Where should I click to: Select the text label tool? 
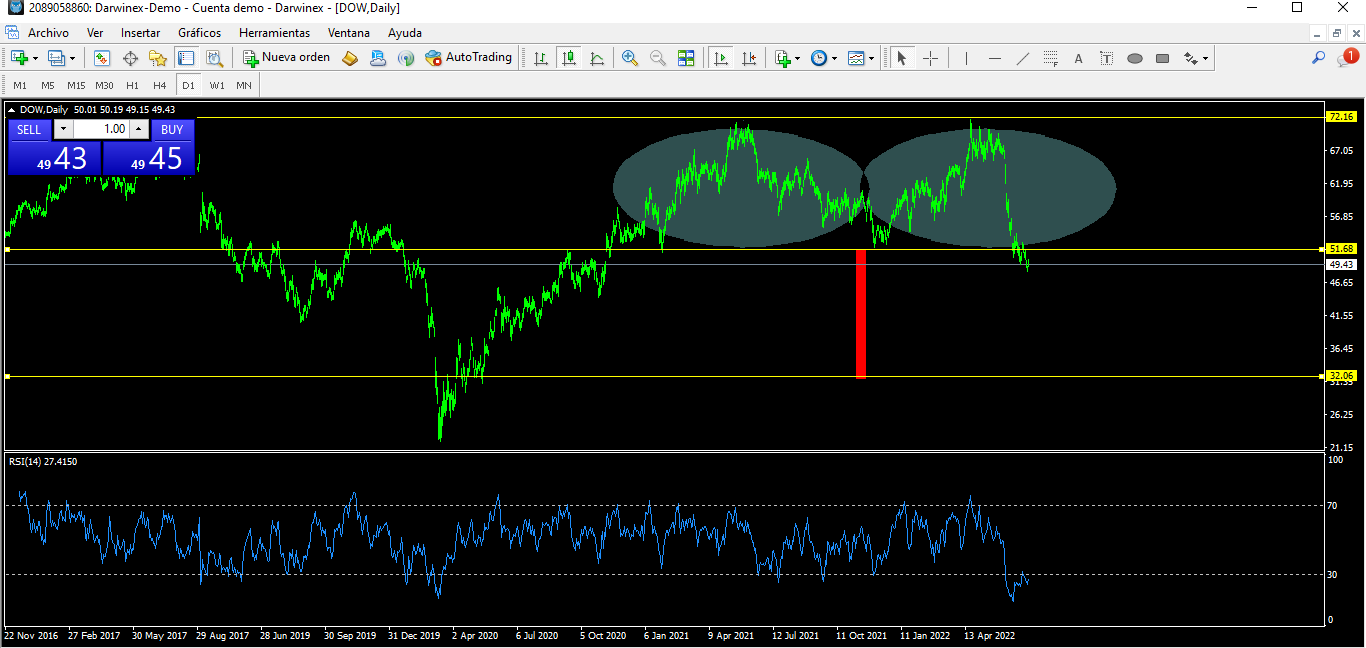pyautogui.click(x=1079, y=58)
